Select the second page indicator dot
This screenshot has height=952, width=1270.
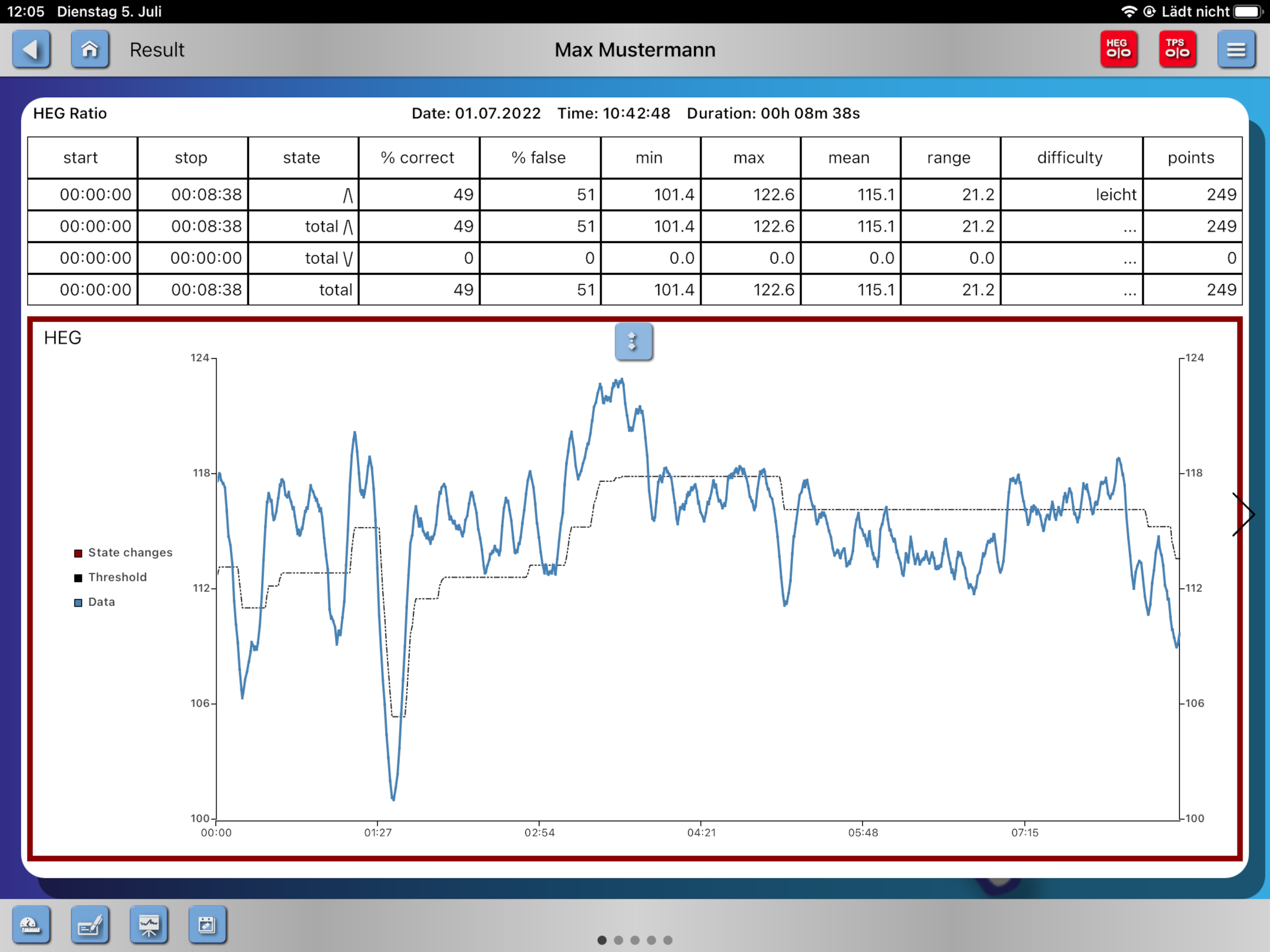(x=618, y=940)
